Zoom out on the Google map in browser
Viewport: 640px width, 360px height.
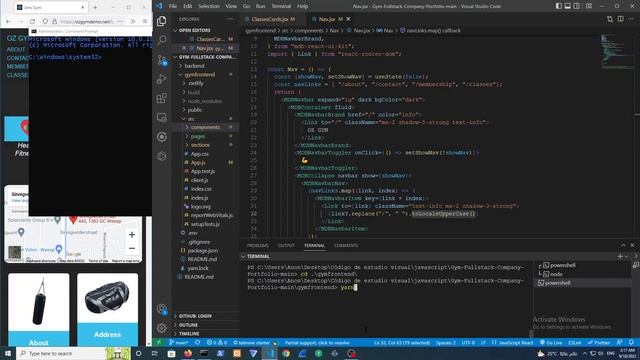132,248
